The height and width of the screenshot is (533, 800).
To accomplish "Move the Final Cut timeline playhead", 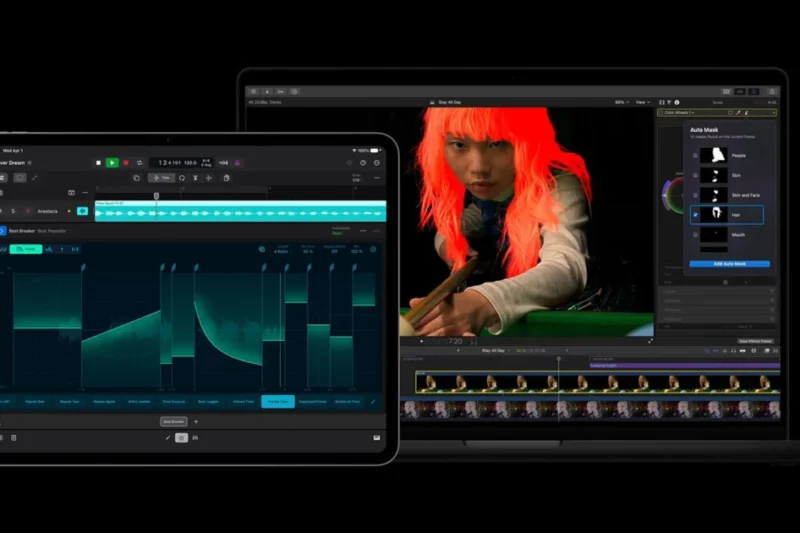I will tap(559, 360).
